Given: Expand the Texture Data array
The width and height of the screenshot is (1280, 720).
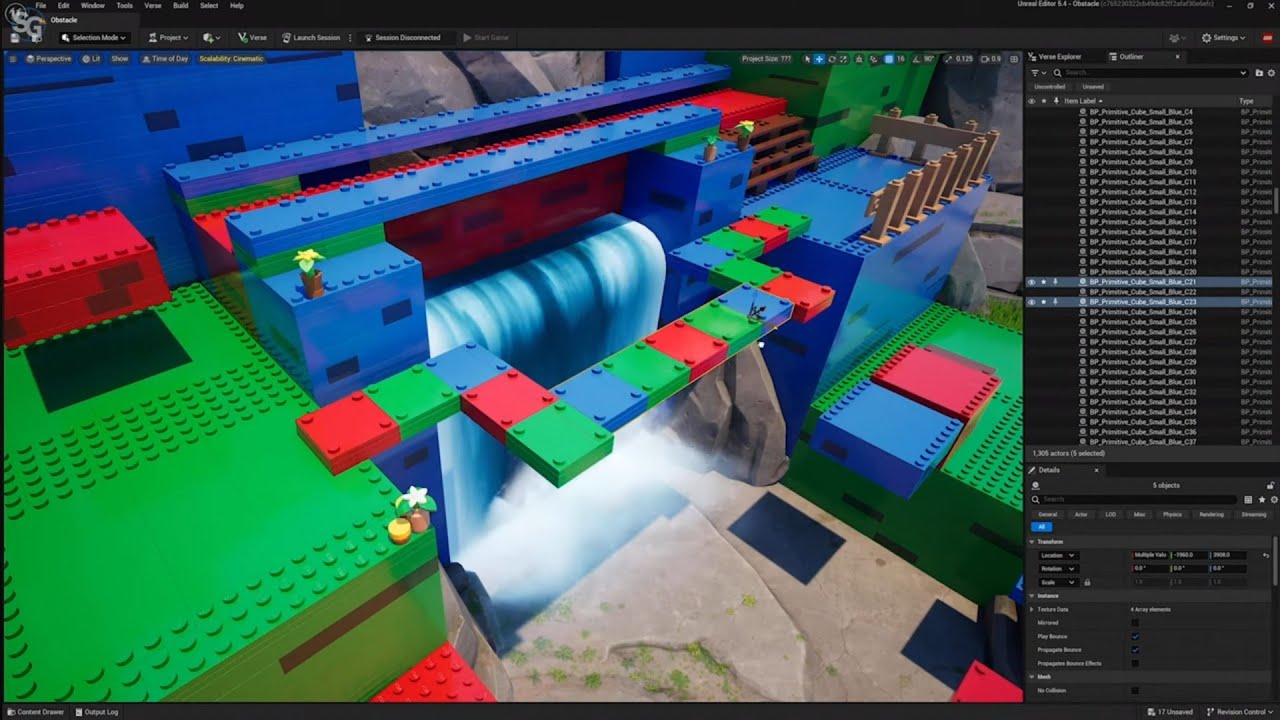Looking at the screenshot, I should (1032, 609).
